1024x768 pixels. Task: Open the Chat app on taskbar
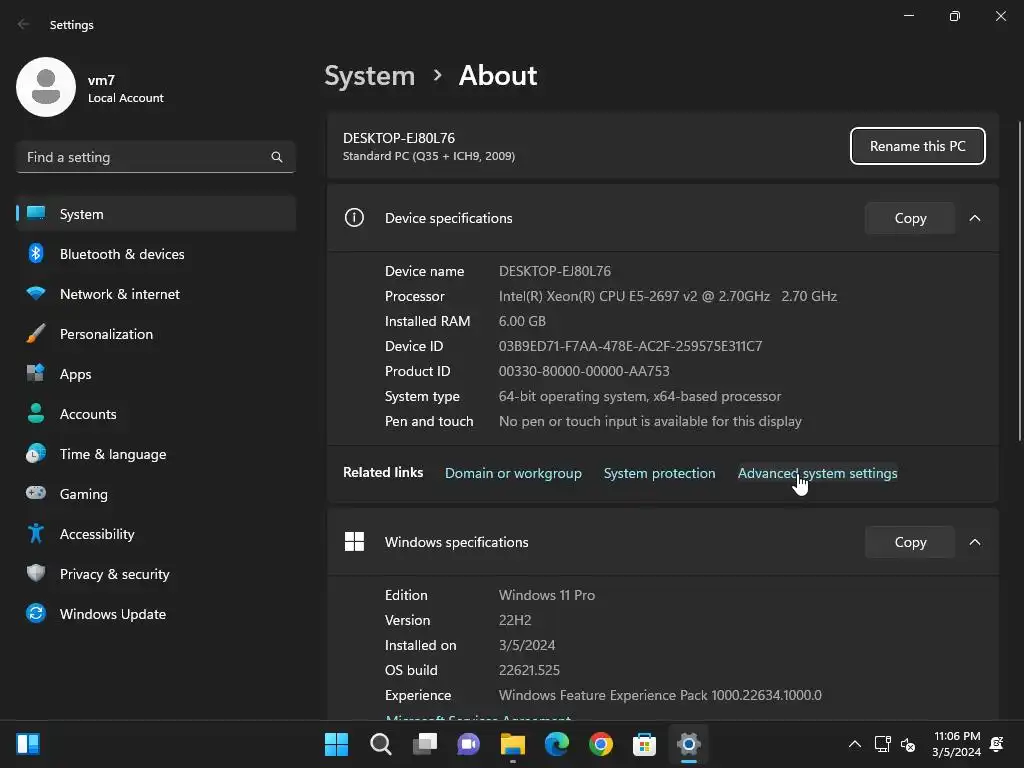469,744
